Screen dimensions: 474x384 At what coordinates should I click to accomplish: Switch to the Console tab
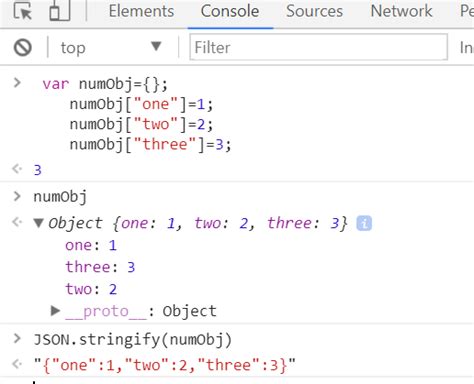(x=230, y=11)
